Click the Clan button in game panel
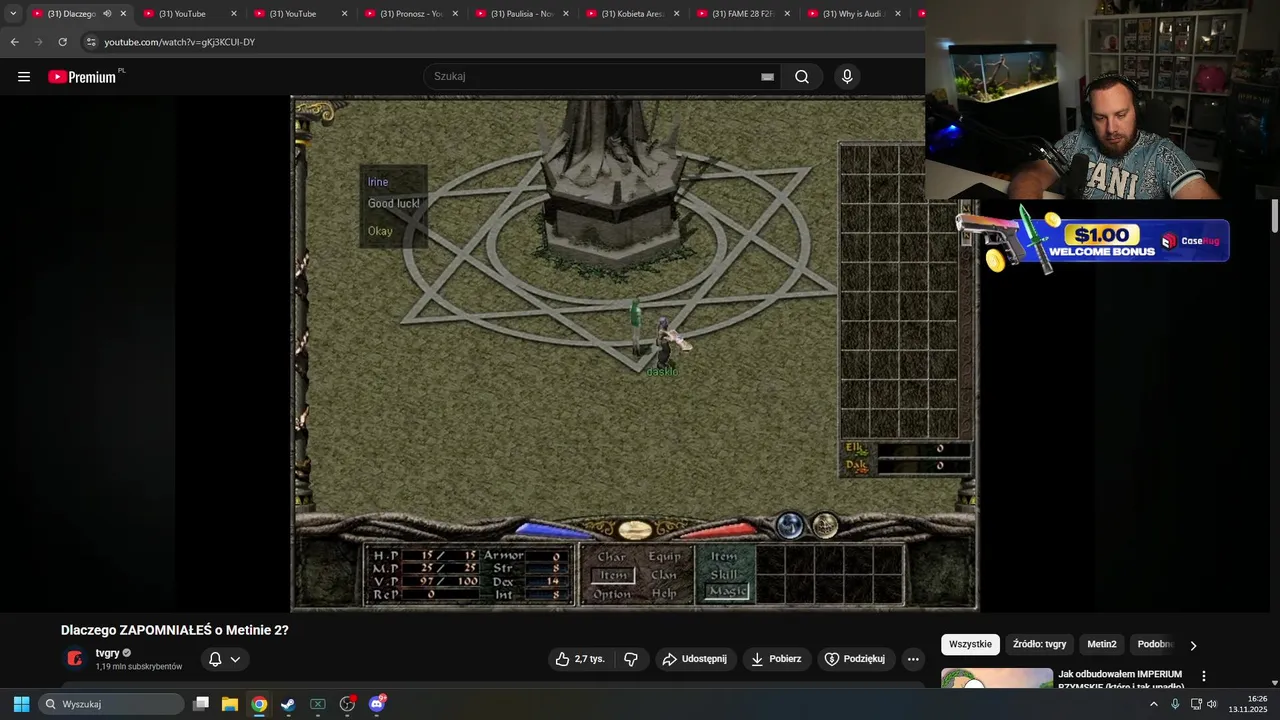The width and height of the screenshot is (1280, 720). point(664,575)
